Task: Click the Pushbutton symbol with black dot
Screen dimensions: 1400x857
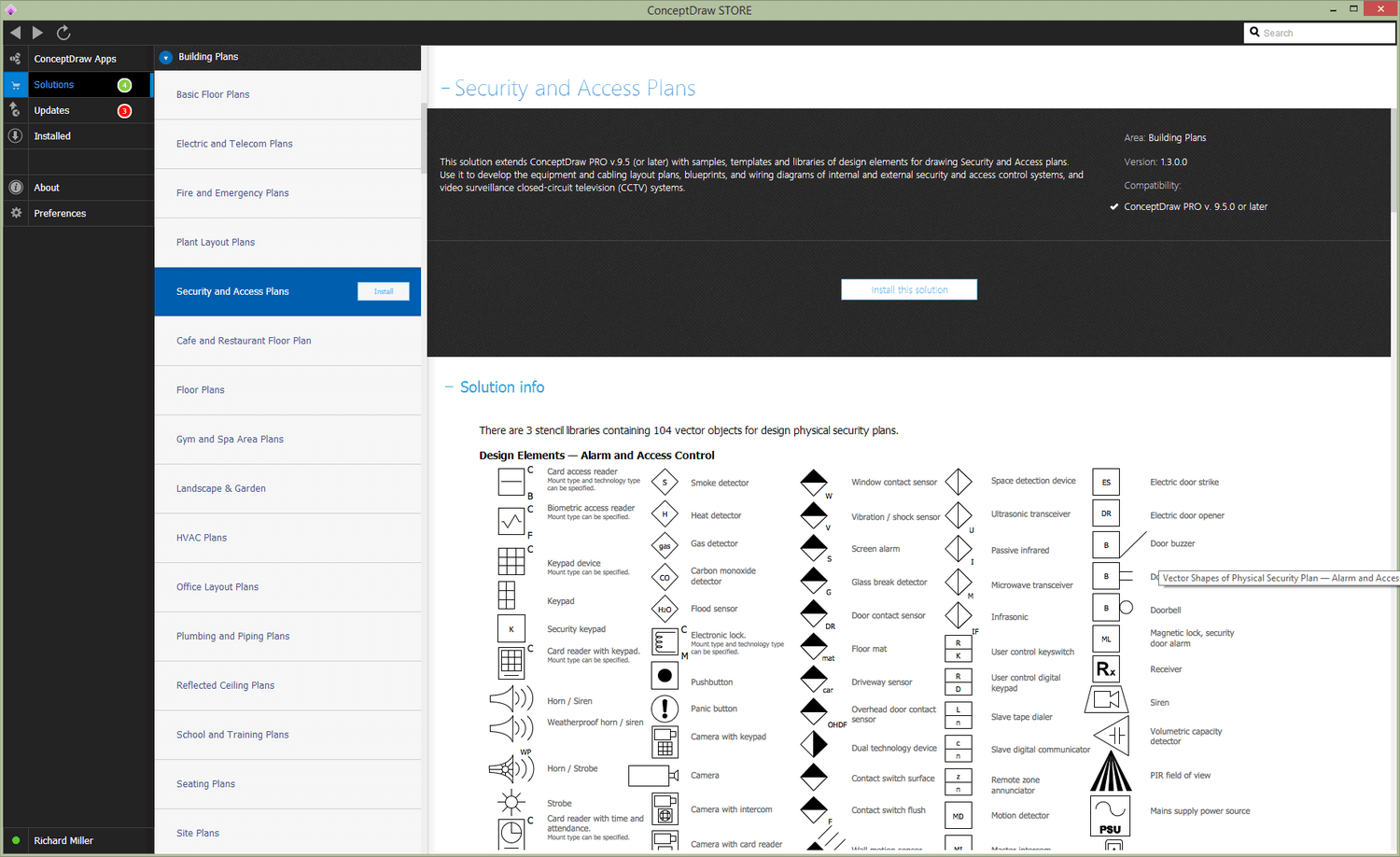Action: click(665, 675)
